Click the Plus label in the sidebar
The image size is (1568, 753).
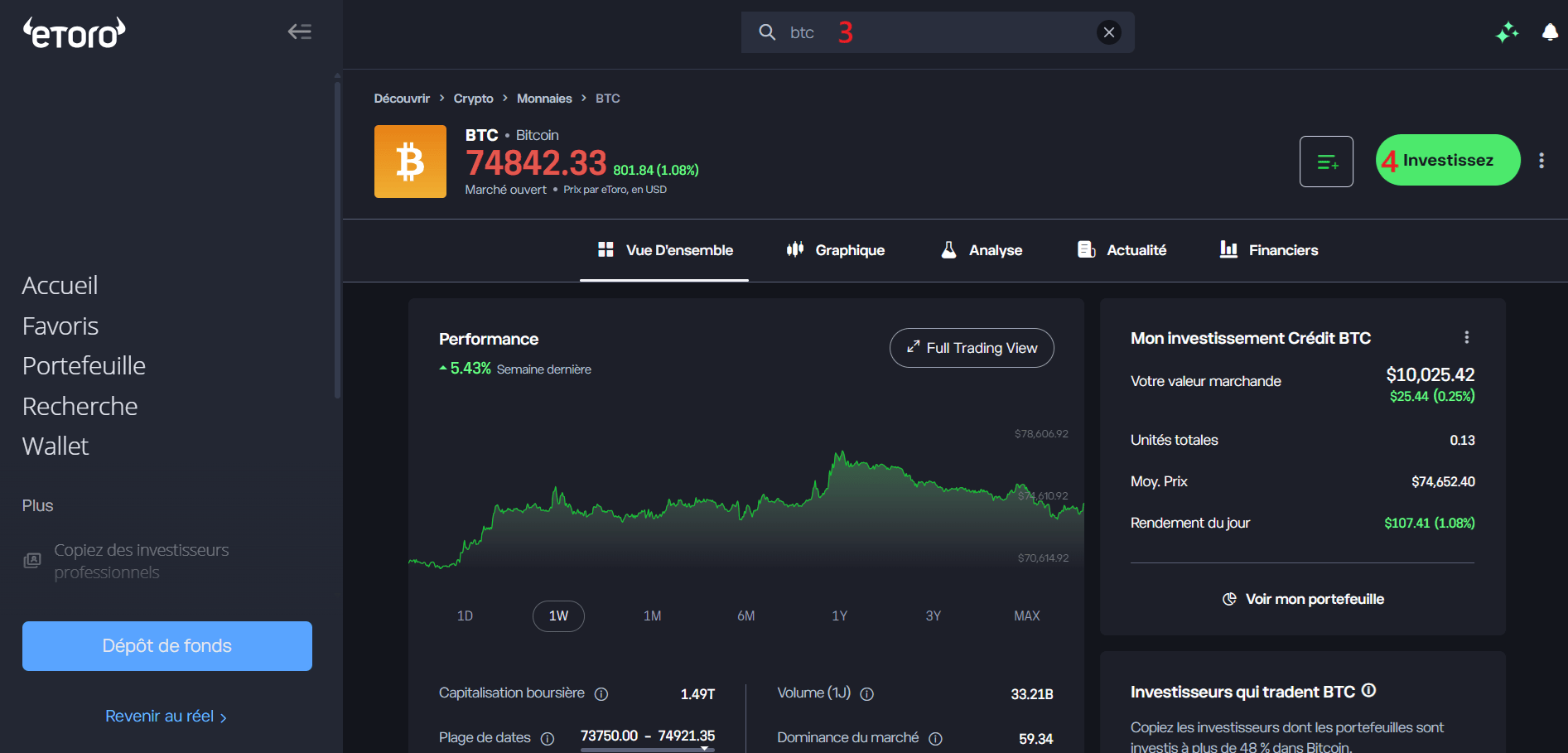pos(38,506)
